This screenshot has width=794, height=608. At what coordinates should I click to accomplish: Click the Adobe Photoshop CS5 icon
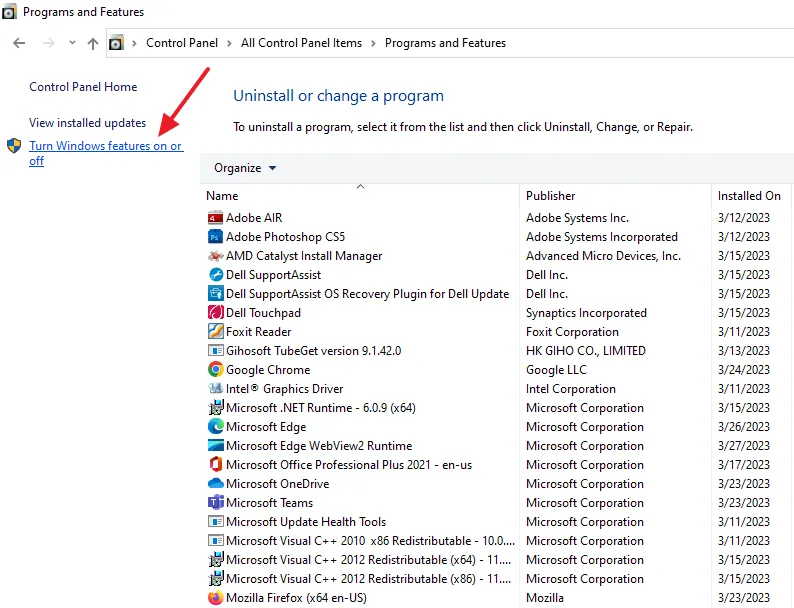(x=215, y=237)
